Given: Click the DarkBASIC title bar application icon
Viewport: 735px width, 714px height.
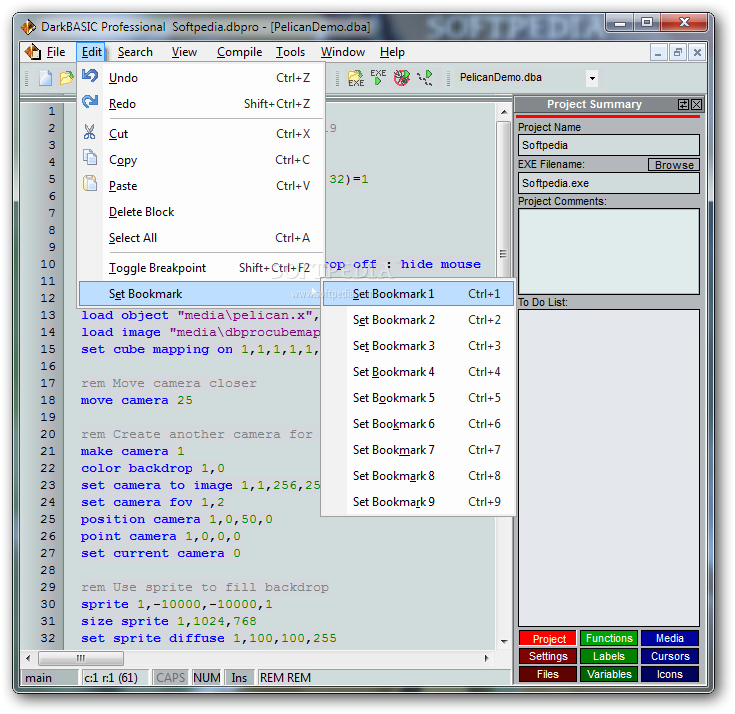Looking at the screenshot, I should click(28, 27).
